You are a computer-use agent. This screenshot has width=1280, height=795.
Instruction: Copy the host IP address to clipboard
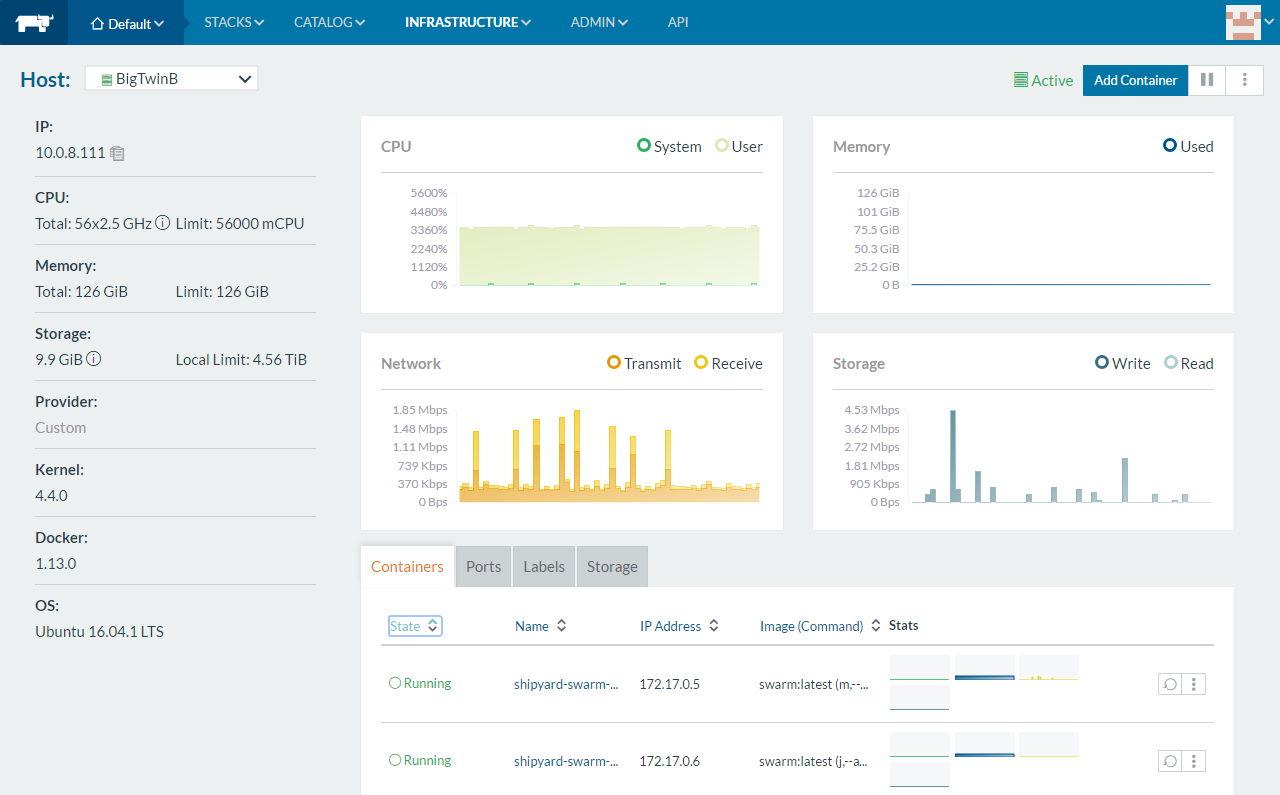118,153
